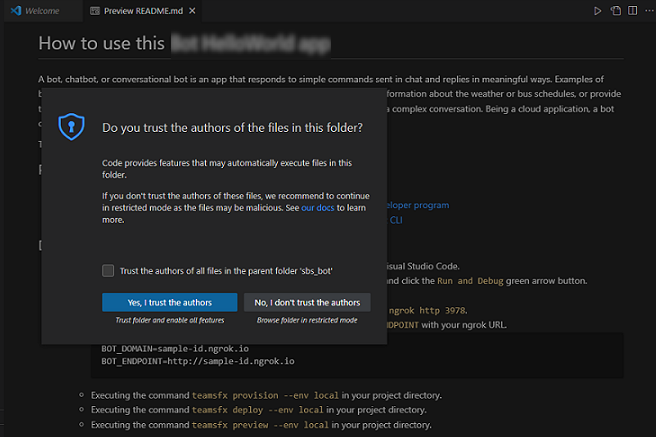Click 'No, I don't trust the authors' button
Viewport: 656px width, 437px height.
click(307, 302)
